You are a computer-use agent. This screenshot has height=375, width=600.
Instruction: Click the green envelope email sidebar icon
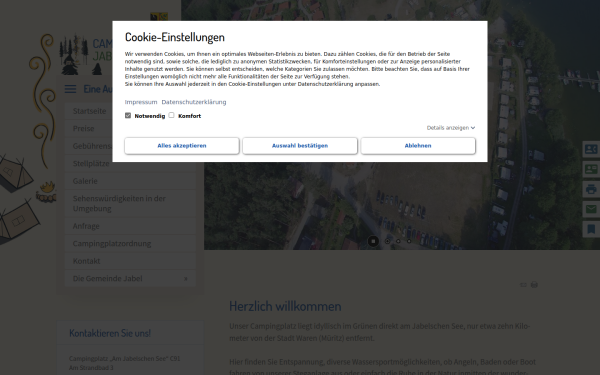591,209
